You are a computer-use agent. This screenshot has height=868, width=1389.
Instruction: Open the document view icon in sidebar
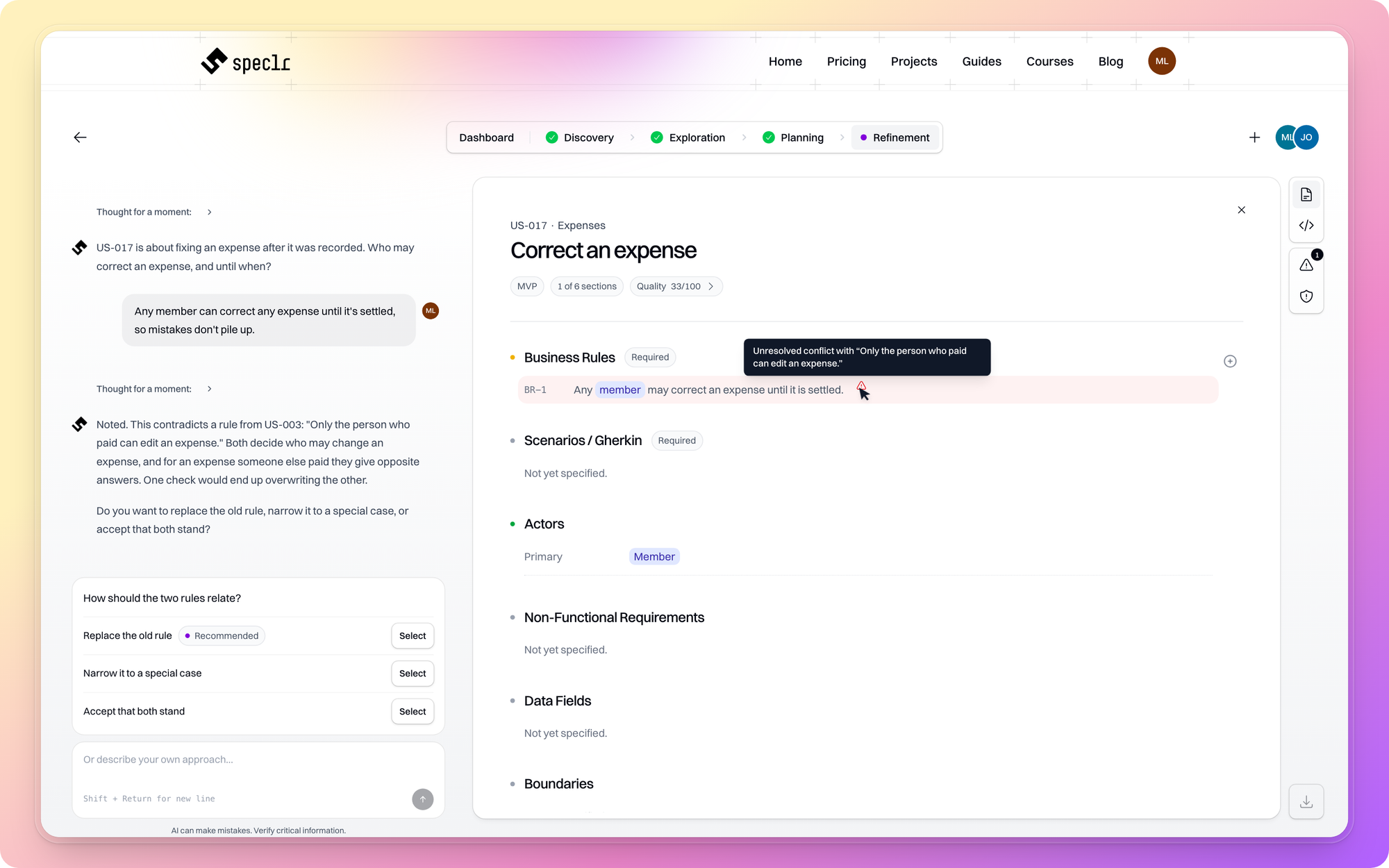point(1306,194)
